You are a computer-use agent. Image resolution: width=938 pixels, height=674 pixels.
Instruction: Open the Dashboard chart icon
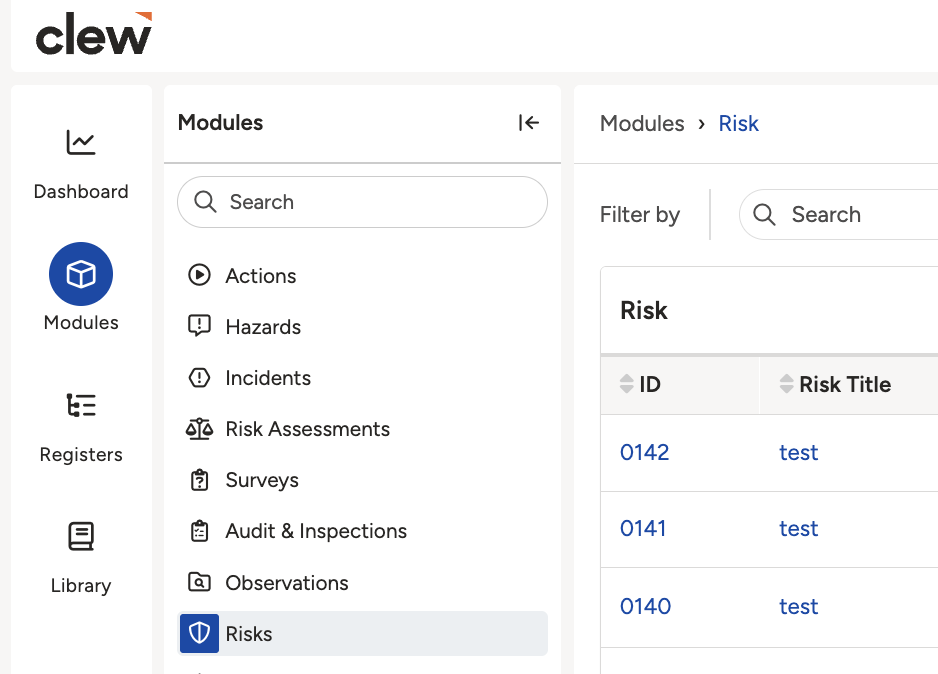click(81, 142)
